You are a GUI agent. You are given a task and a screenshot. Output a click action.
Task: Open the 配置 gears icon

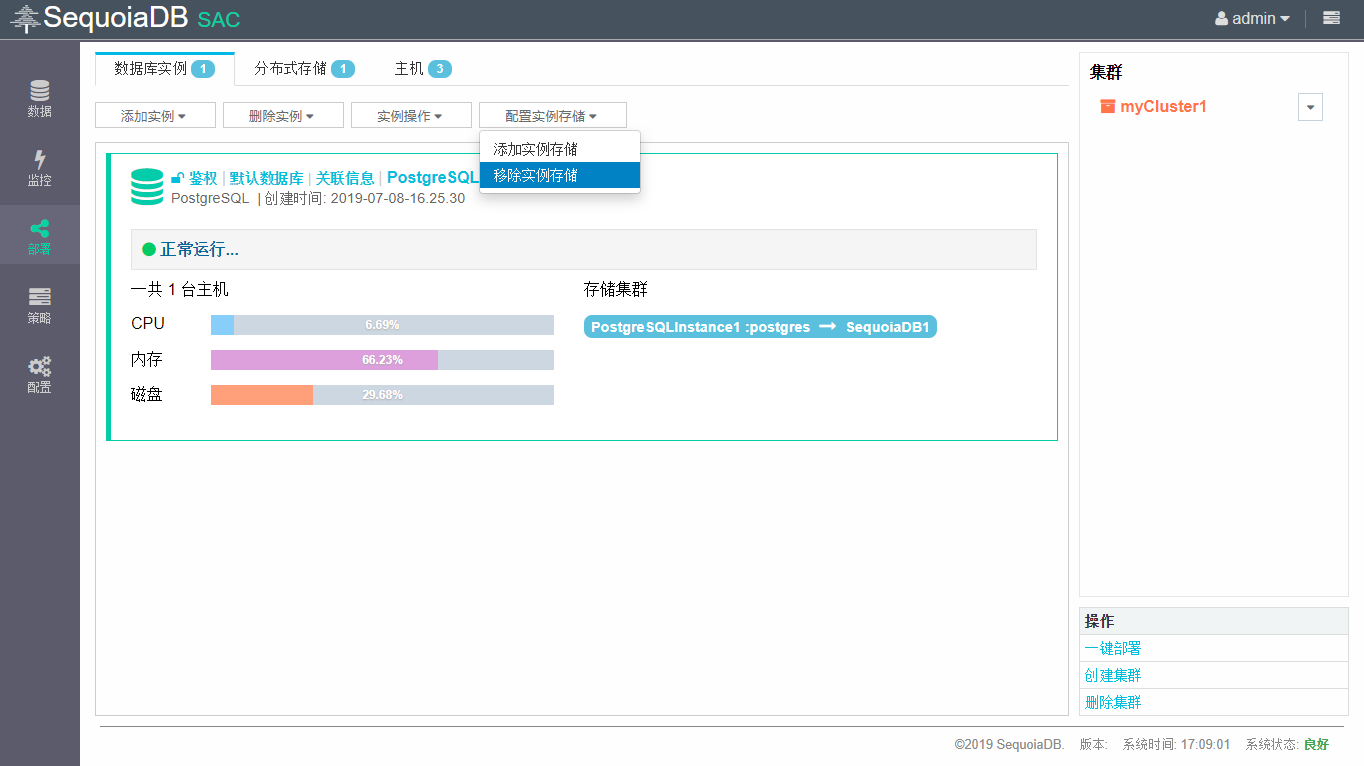pos(39,374)
